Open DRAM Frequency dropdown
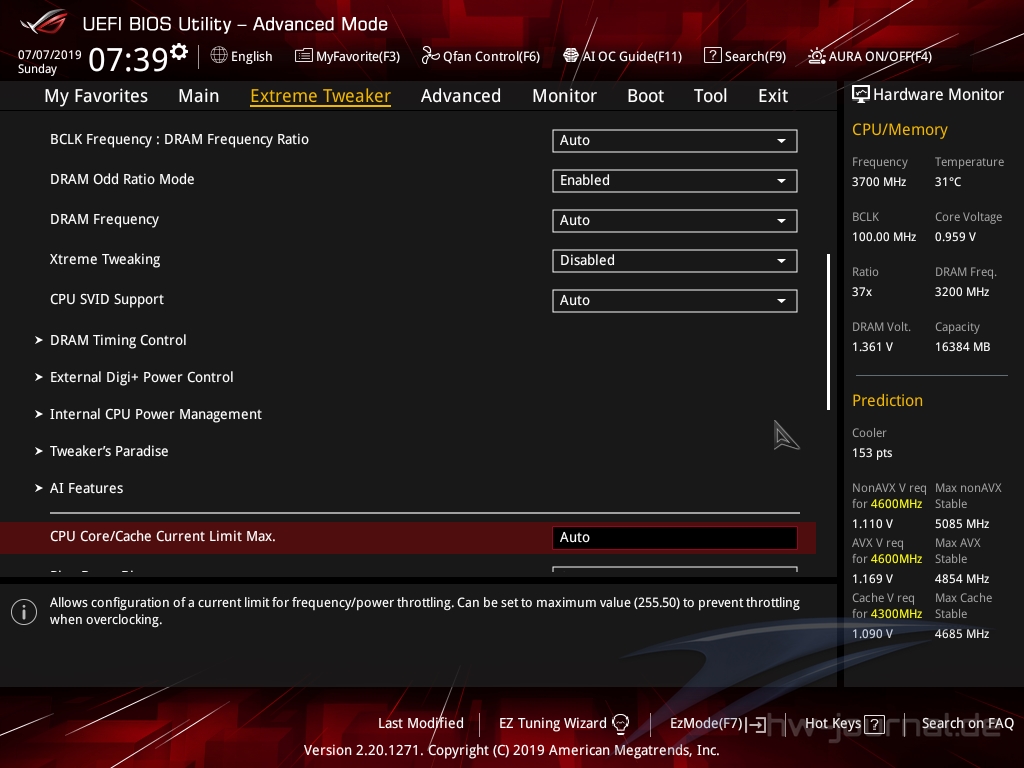1024x768 pixels. (675, 220)
